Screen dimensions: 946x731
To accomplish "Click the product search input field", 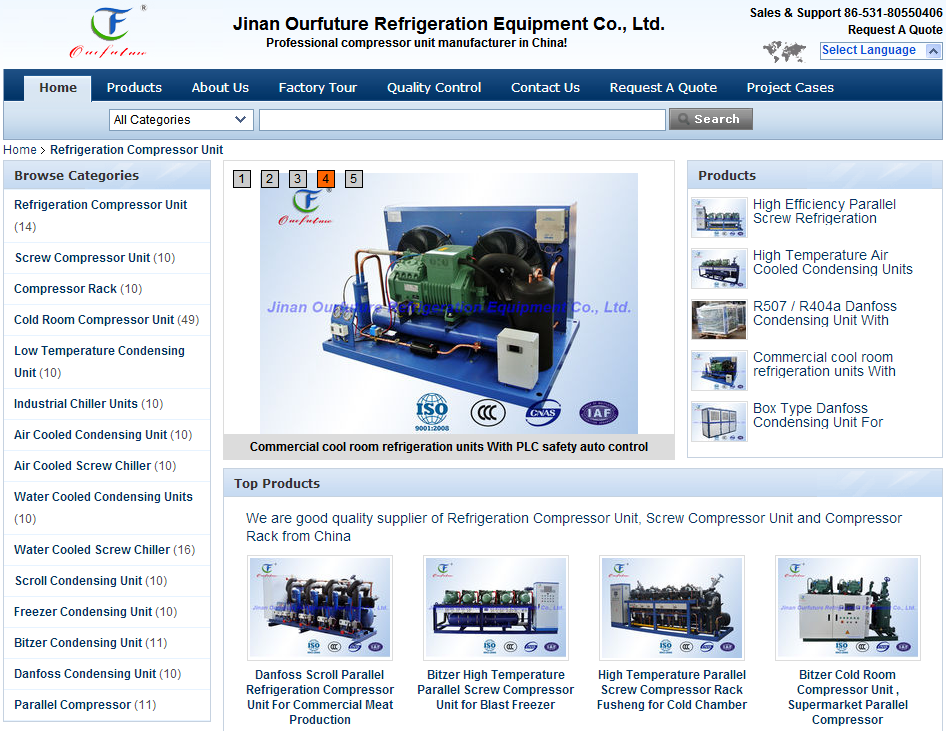I will point(462,119).
